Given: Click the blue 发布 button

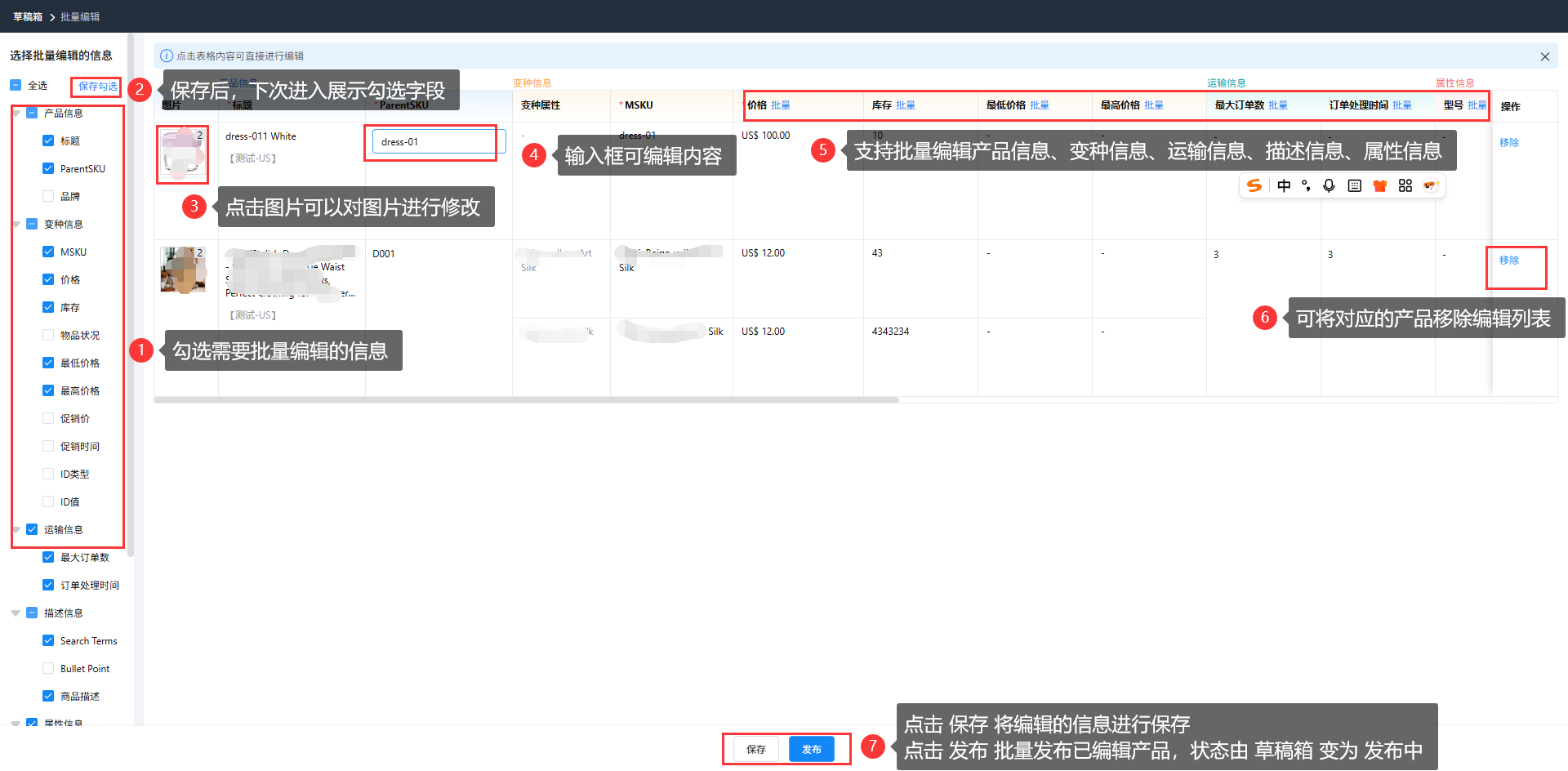Looking at the screenshot, I should 812,749.
